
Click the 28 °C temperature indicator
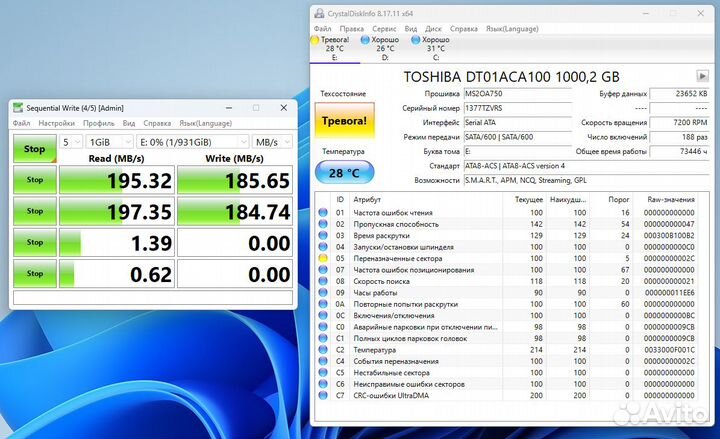pyautogui.click(x=344, y=173)
